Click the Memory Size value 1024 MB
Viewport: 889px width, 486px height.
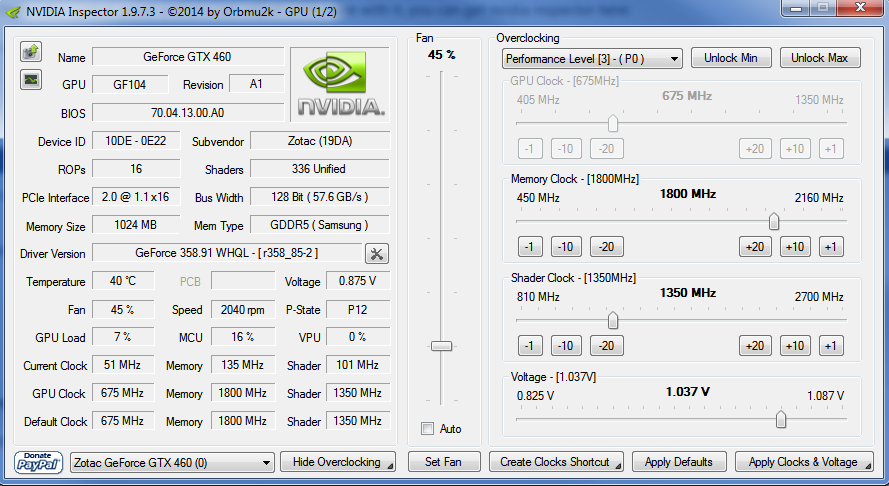tap(136, 225)
